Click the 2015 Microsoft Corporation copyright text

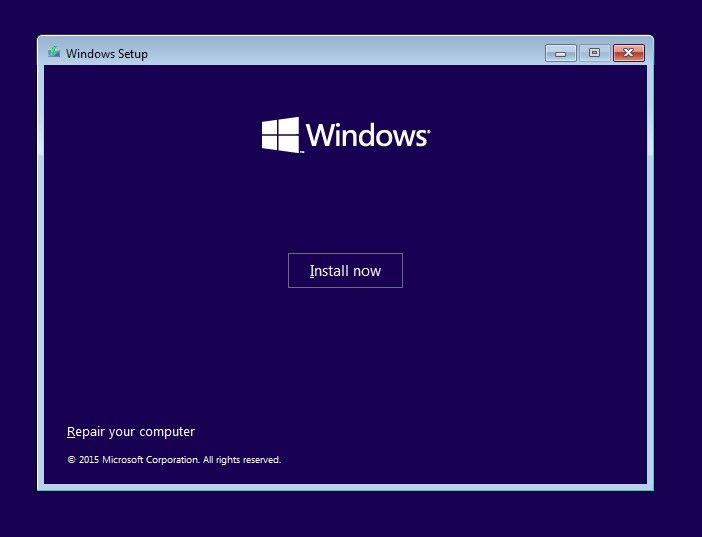174,460
